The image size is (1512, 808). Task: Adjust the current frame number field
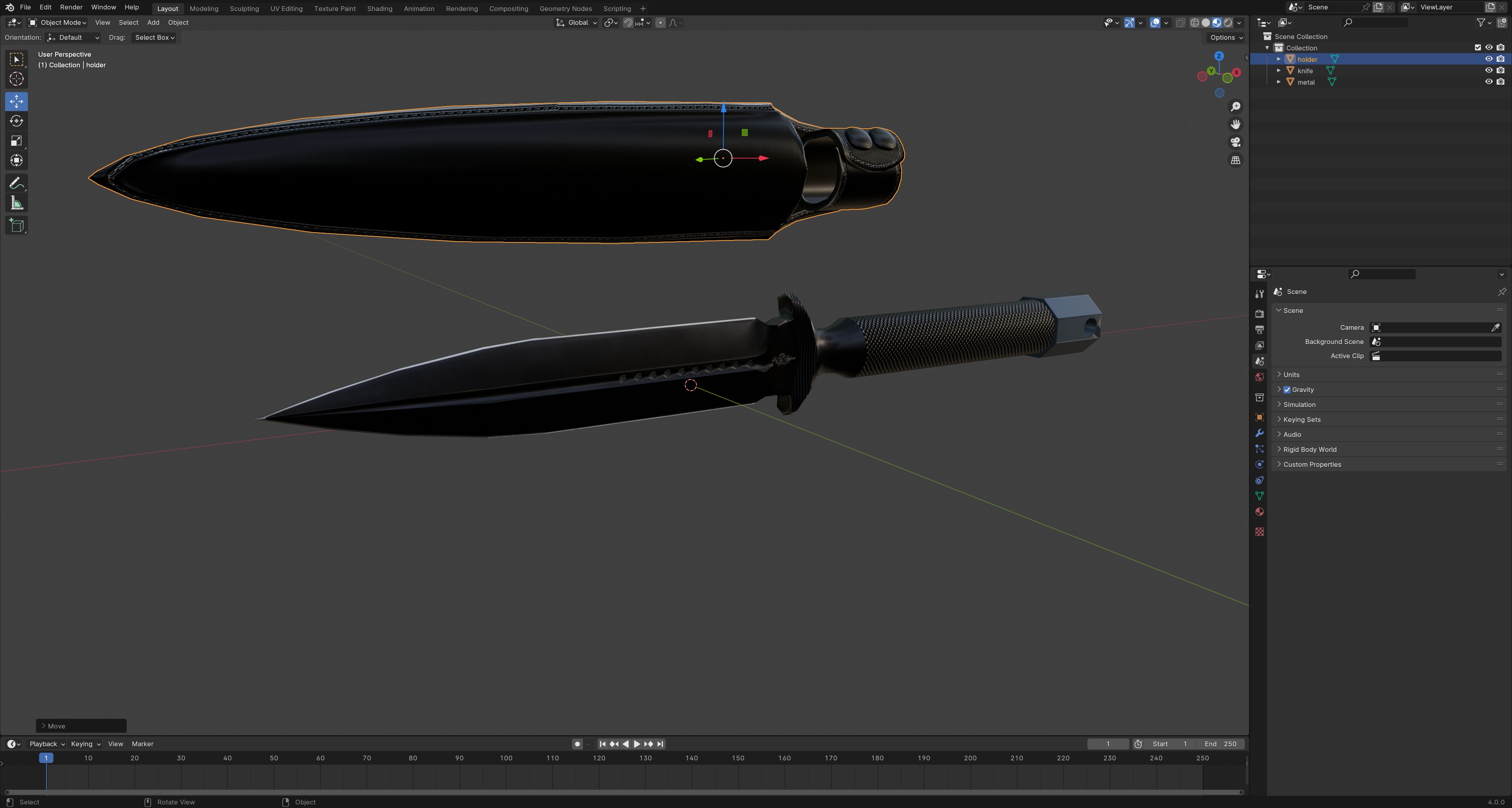pyautogui.click(x=1108, y=744)
